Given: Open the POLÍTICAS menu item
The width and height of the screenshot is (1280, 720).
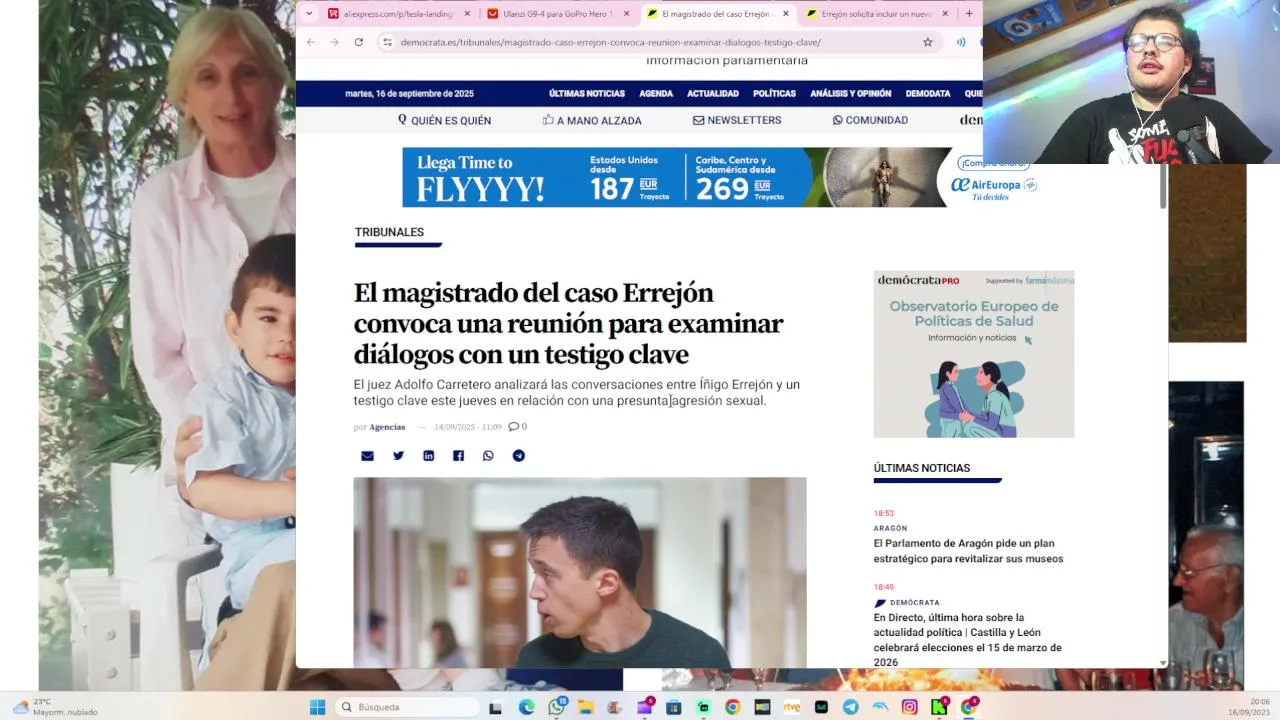Looking at the screenshot, I should [774, 94].
